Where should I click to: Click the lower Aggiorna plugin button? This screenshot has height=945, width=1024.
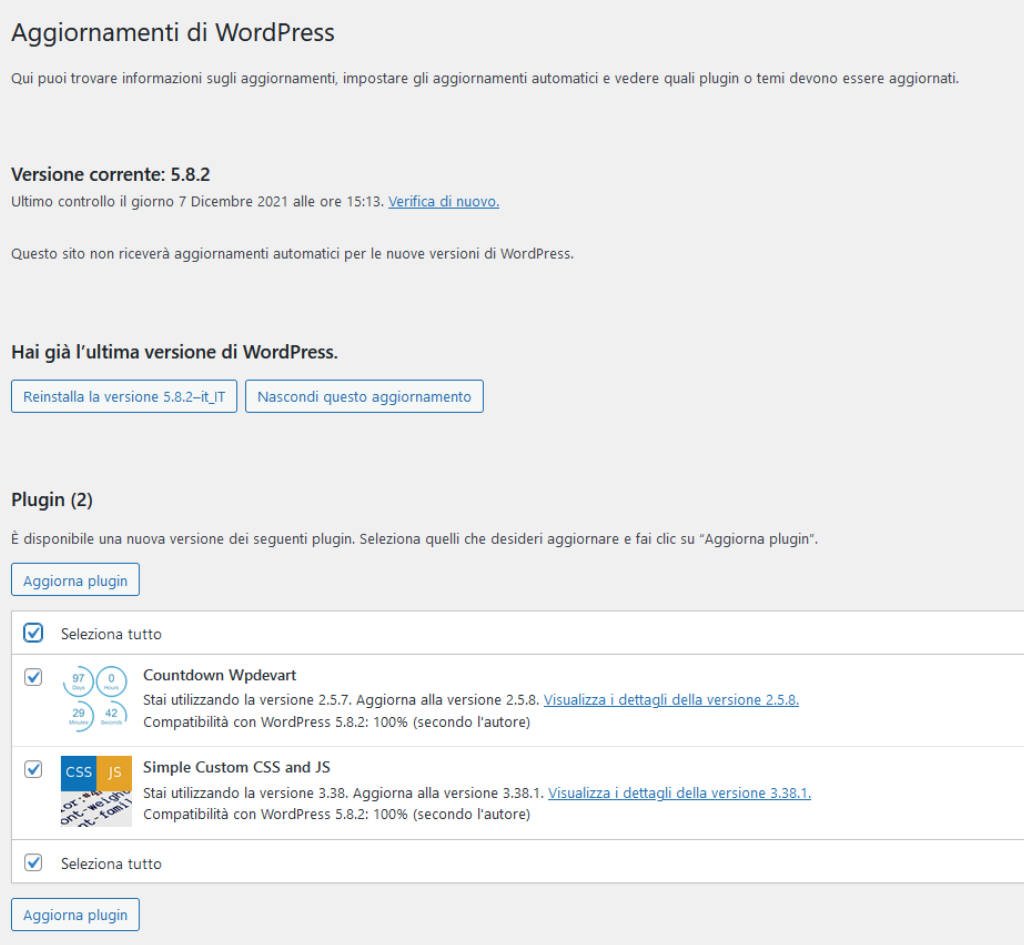click(x=75, y=914)
